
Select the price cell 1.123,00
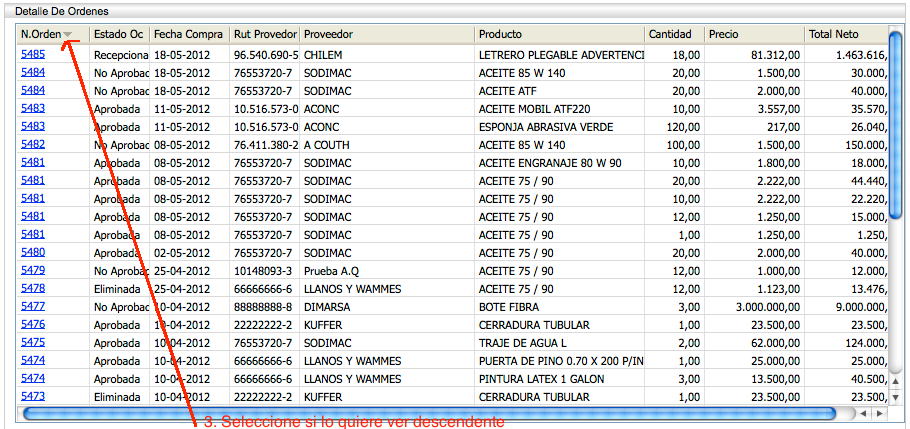coord(754,289)
